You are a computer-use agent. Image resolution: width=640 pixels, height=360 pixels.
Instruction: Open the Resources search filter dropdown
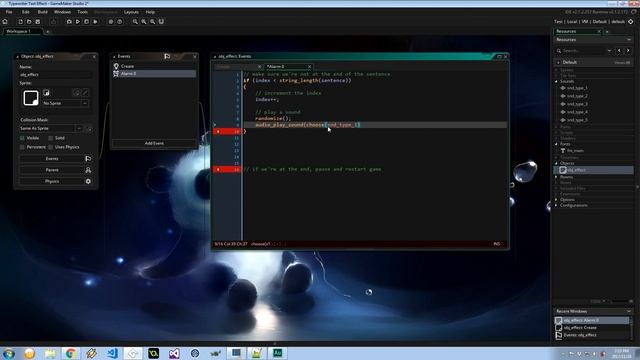coord(609,51)
